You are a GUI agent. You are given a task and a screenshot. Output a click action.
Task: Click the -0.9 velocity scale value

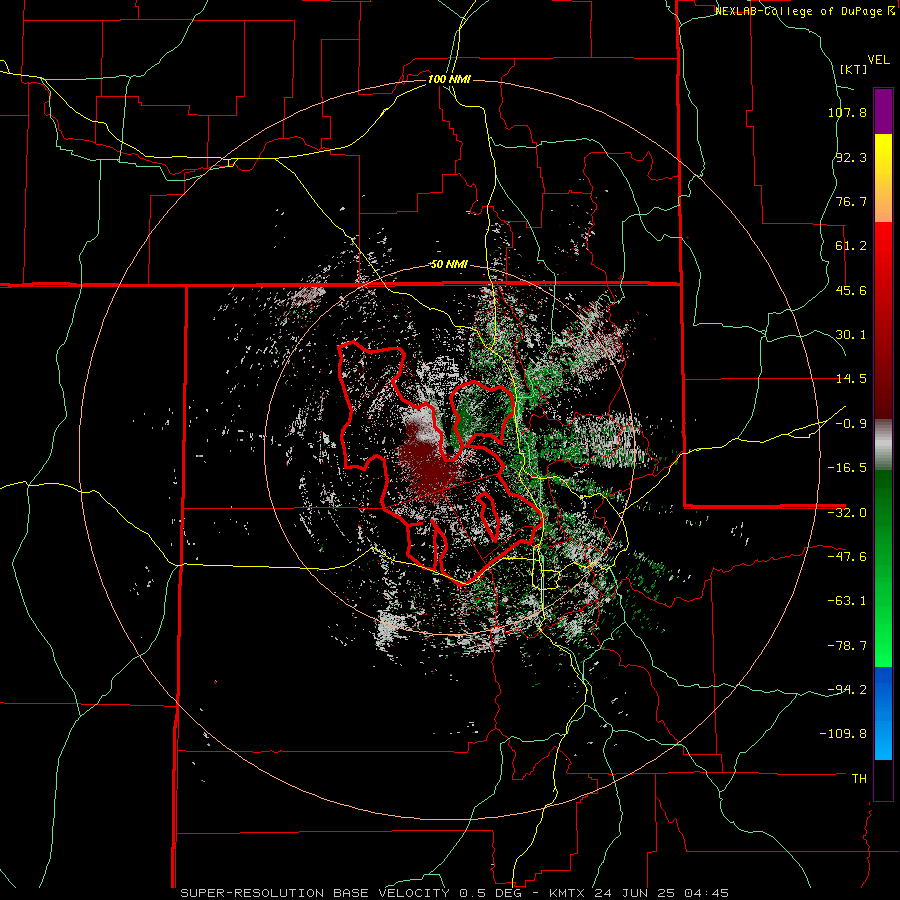click(851, 424)
